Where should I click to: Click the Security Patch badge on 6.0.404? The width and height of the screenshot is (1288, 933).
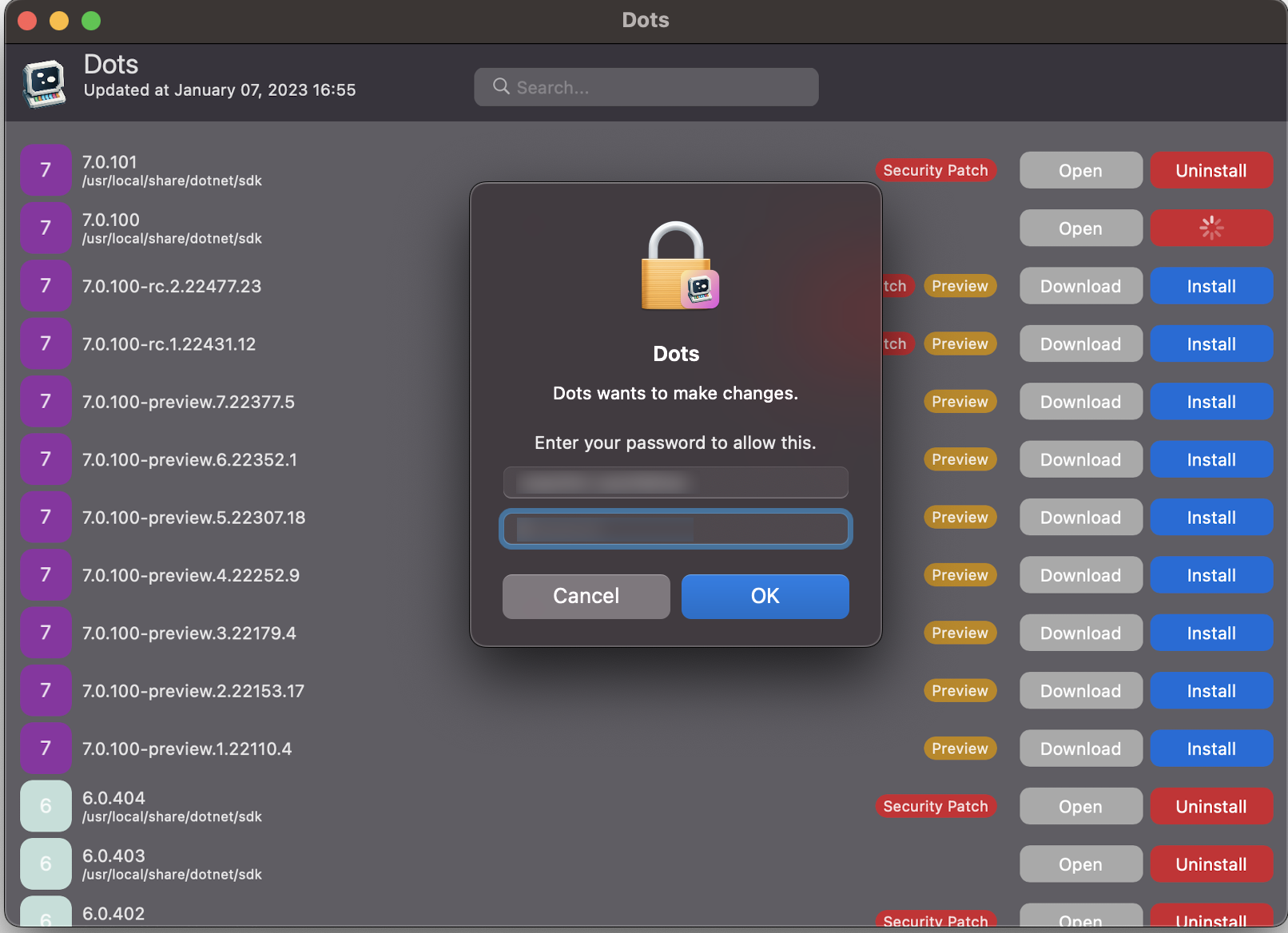pyautogui.click(x=935, y=806)
